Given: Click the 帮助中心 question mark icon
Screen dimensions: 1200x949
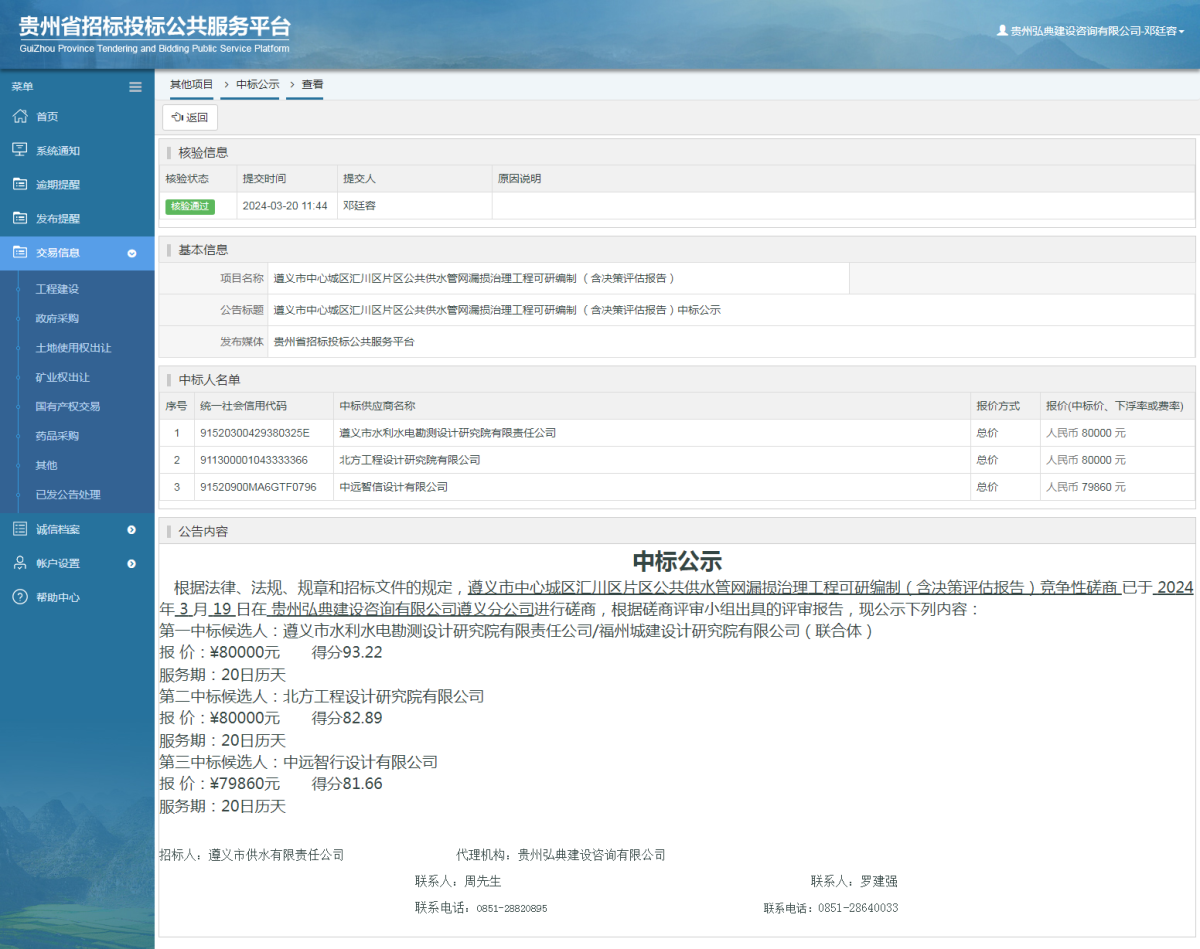Looking at the screenshot, I should click(20, 597).
